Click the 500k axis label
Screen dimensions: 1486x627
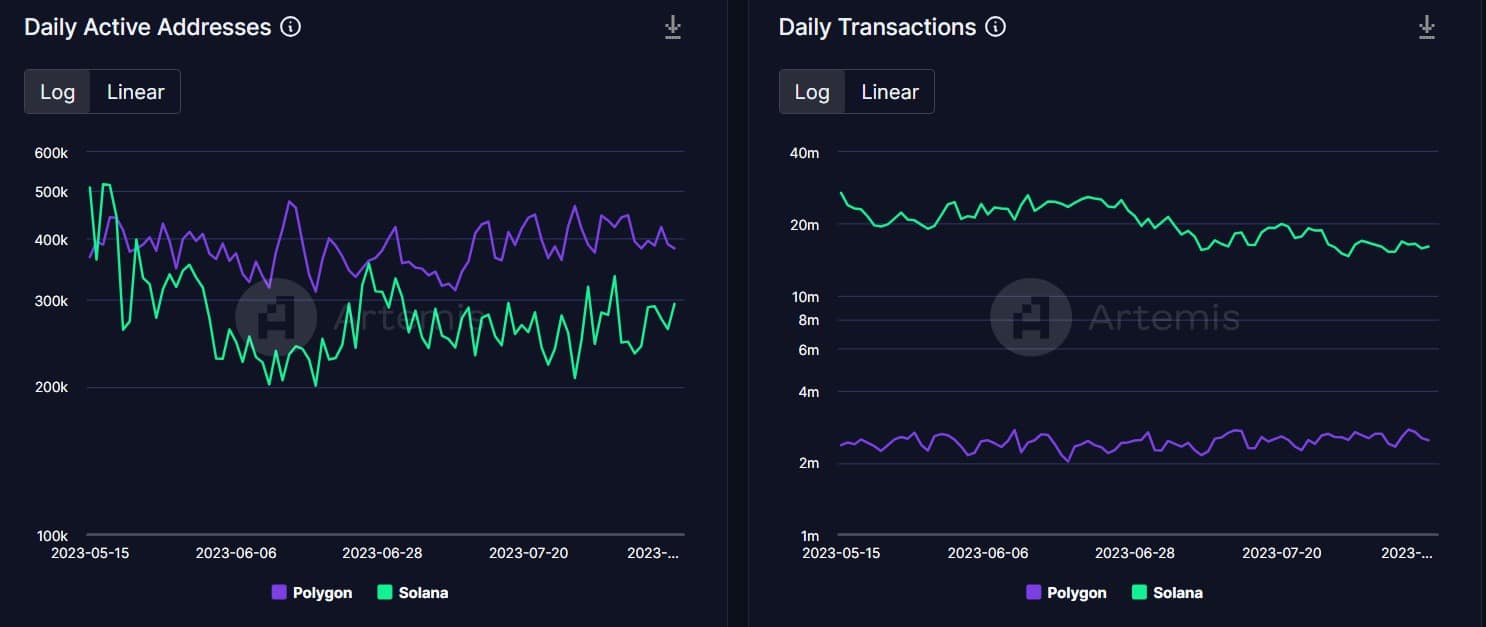tap(51, 192)
